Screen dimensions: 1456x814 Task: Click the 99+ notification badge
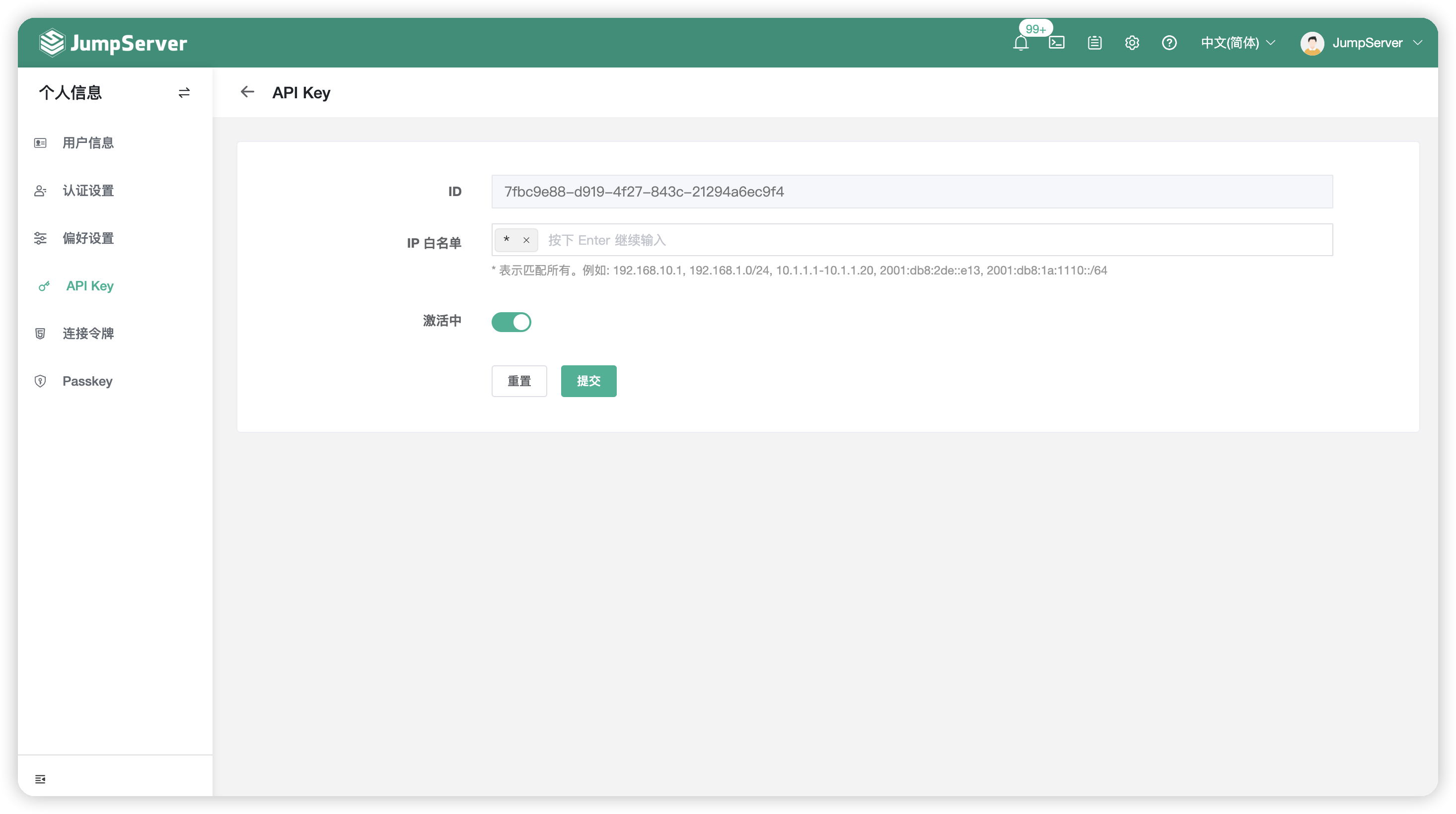[x=1035, y=29]
